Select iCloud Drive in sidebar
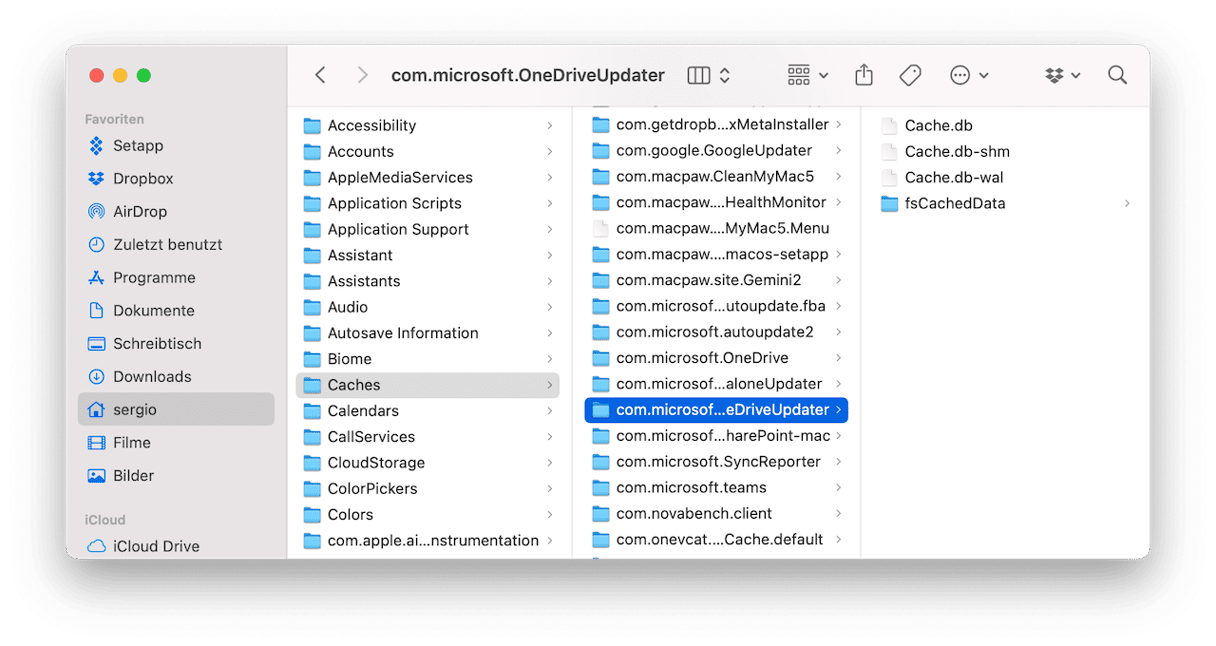 pos(155,546)
